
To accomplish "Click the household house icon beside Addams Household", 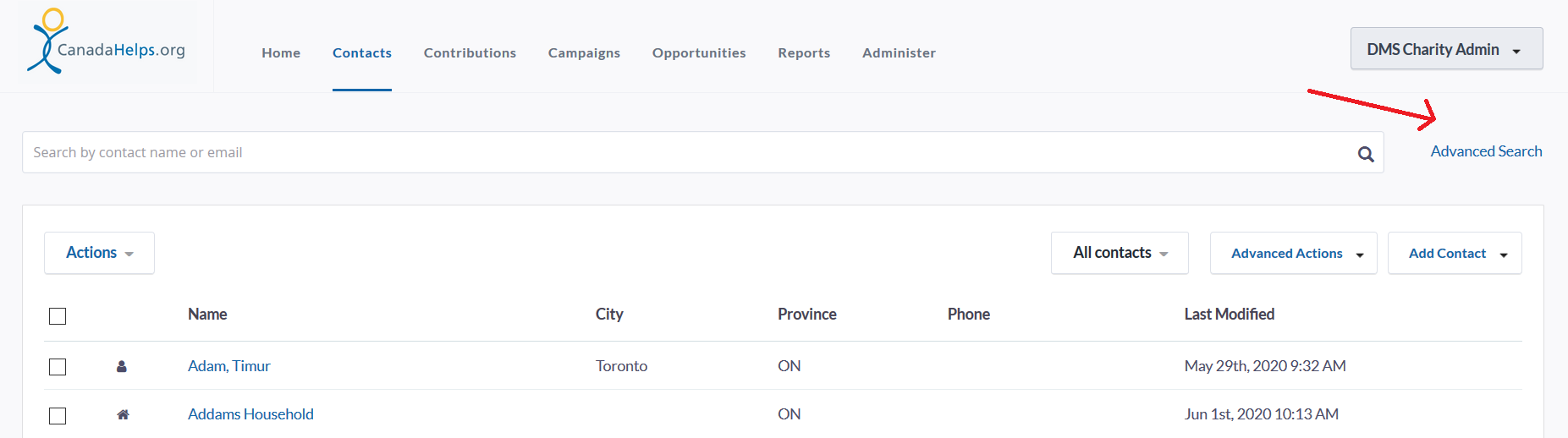I will coord(123,414).
